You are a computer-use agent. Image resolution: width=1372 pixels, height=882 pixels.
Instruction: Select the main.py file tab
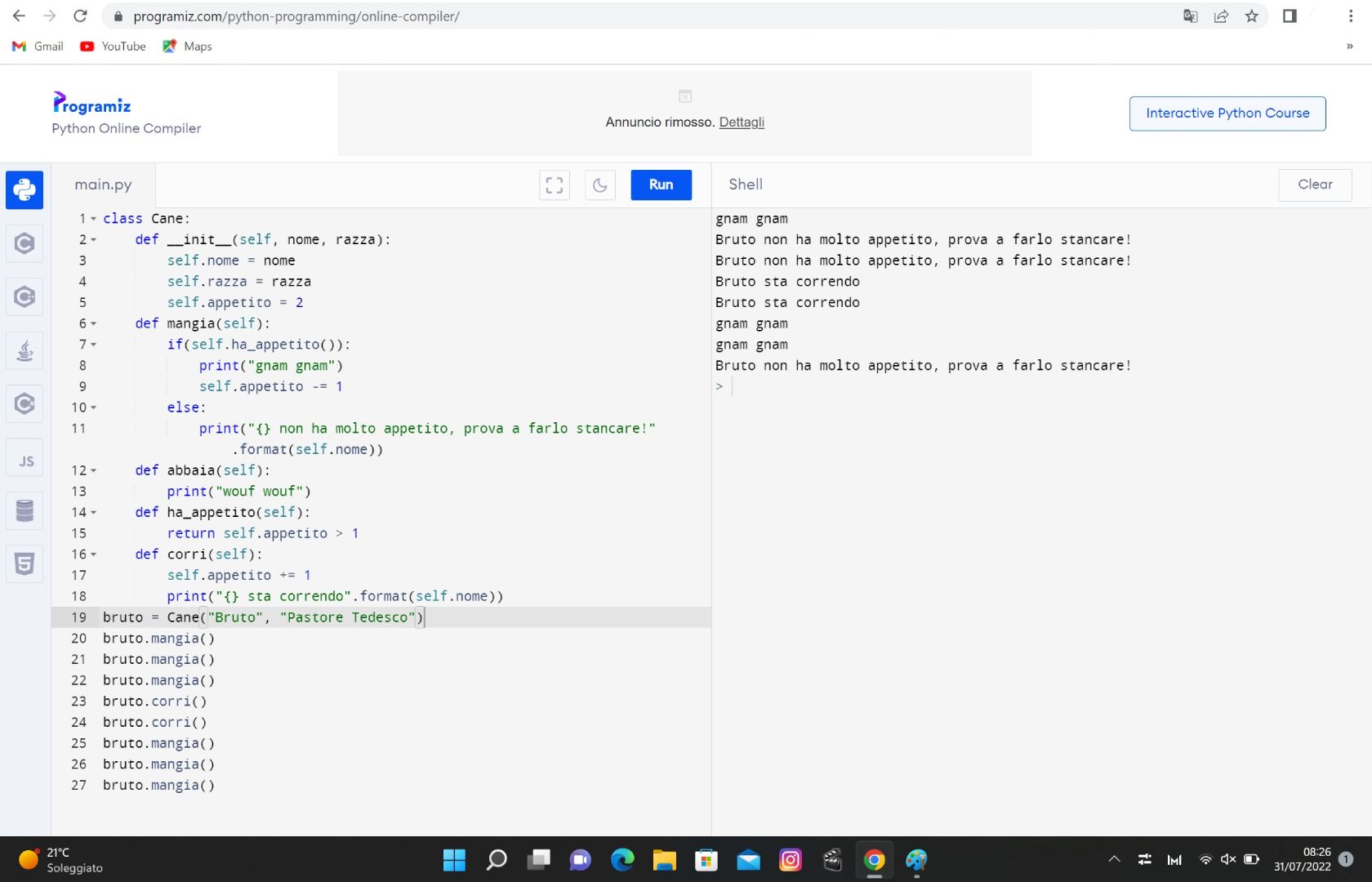tap(103, 185)
